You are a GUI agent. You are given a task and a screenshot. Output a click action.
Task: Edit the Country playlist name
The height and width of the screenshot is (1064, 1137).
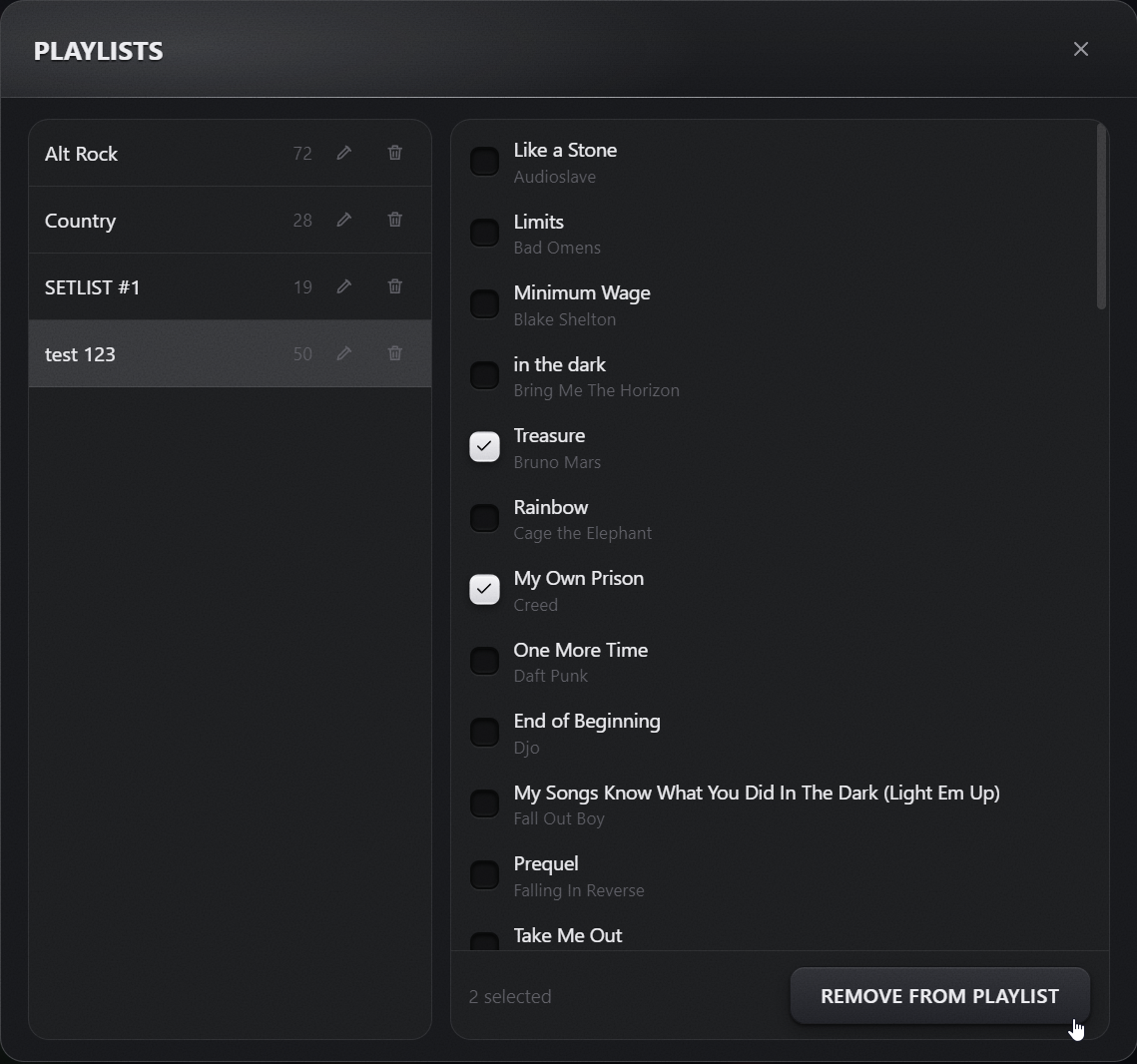(x=344, y=220)
